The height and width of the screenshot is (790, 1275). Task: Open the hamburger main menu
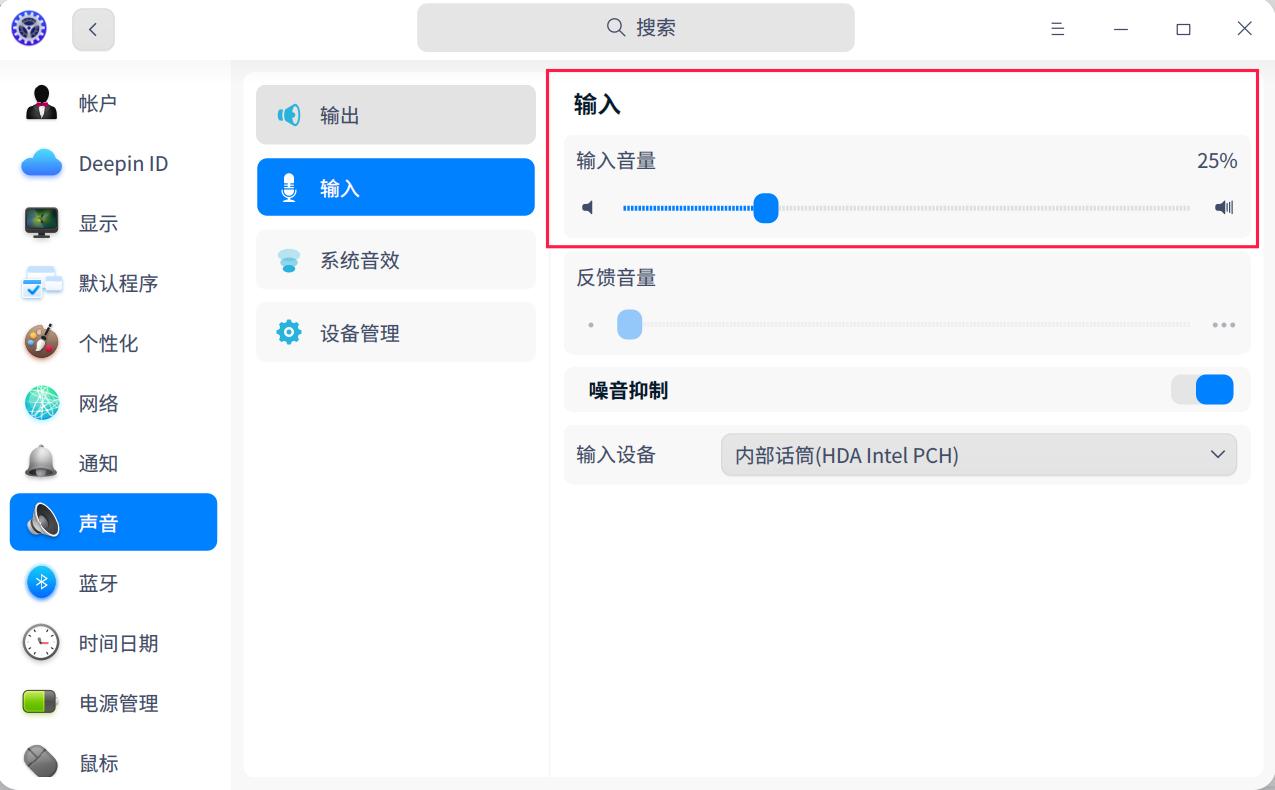(1057, 29)
